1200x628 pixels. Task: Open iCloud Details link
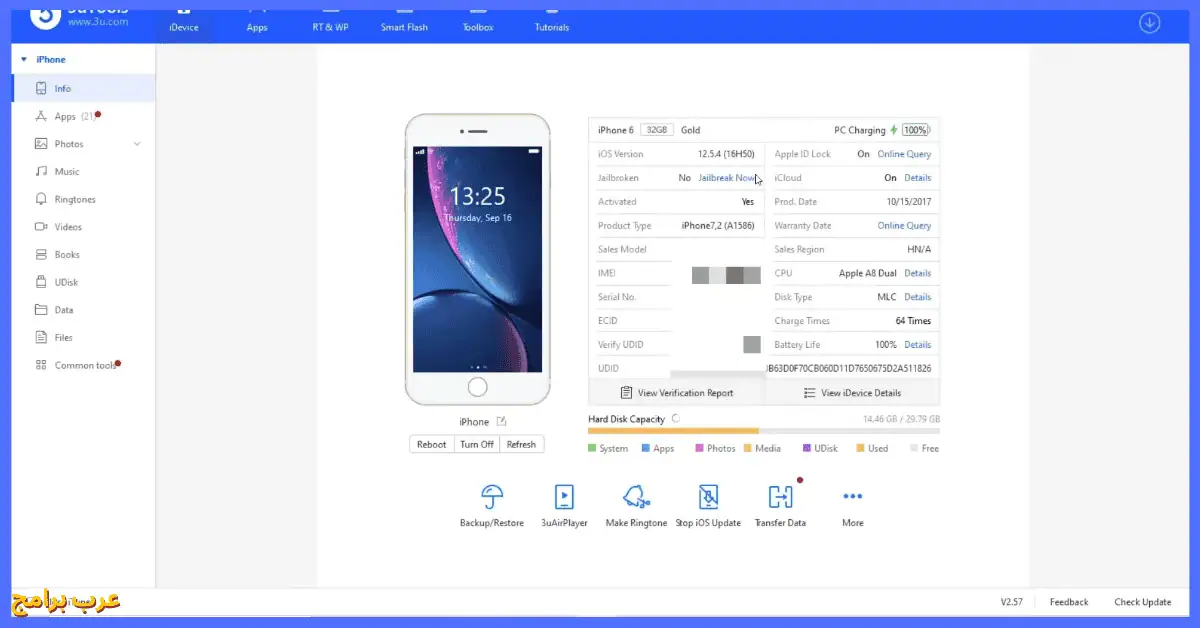[917, 178]
